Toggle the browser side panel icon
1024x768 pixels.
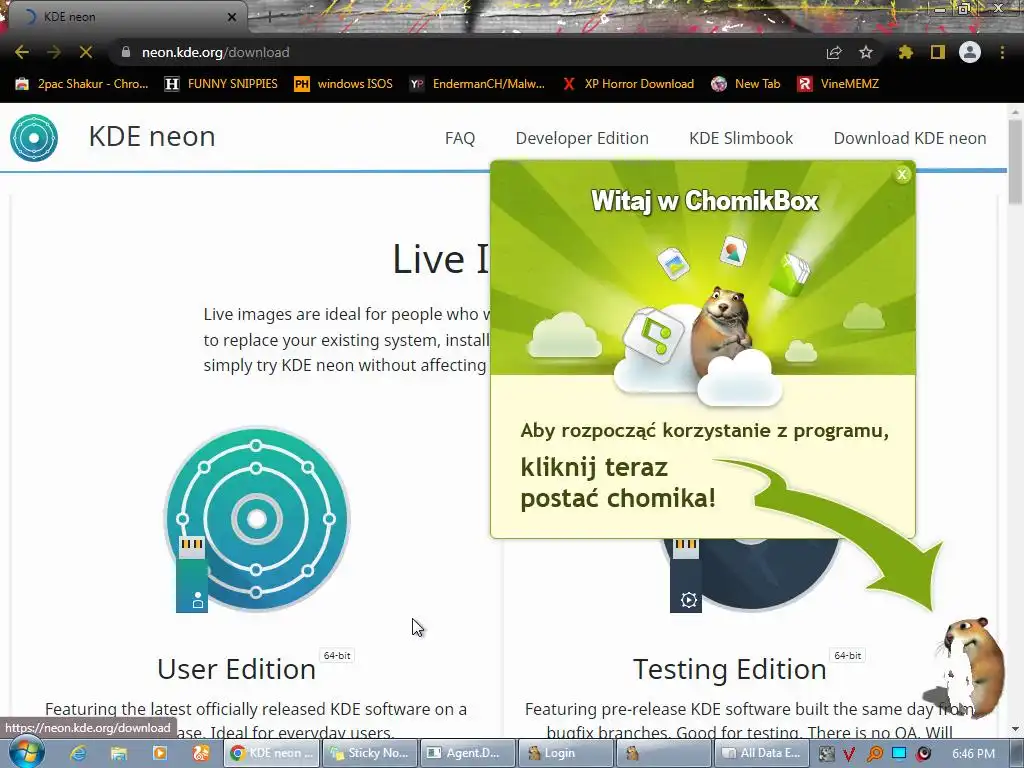938,52
